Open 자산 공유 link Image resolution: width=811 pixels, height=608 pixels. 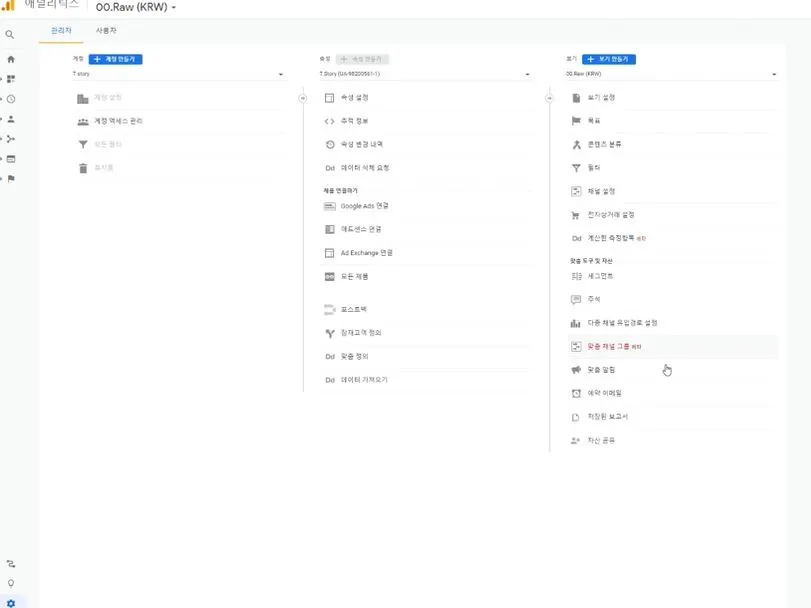pyautogui.click(x=601, y=441)
